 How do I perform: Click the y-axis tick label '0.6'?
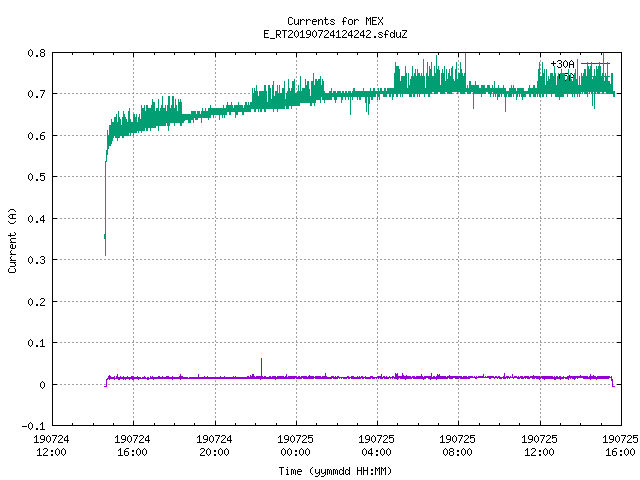click(x=36, y=136)
